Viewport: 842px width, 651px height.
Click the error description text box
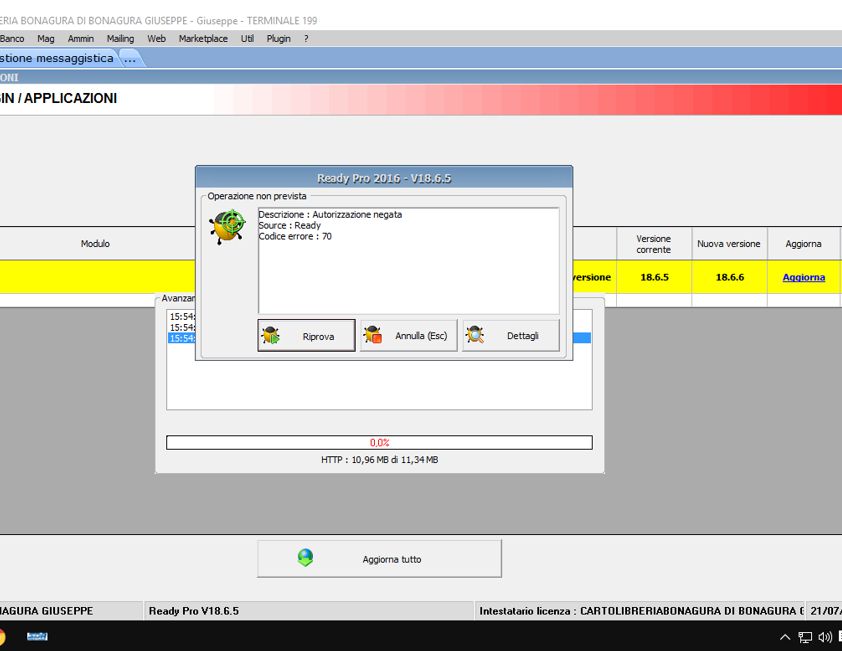coord(409,261)
